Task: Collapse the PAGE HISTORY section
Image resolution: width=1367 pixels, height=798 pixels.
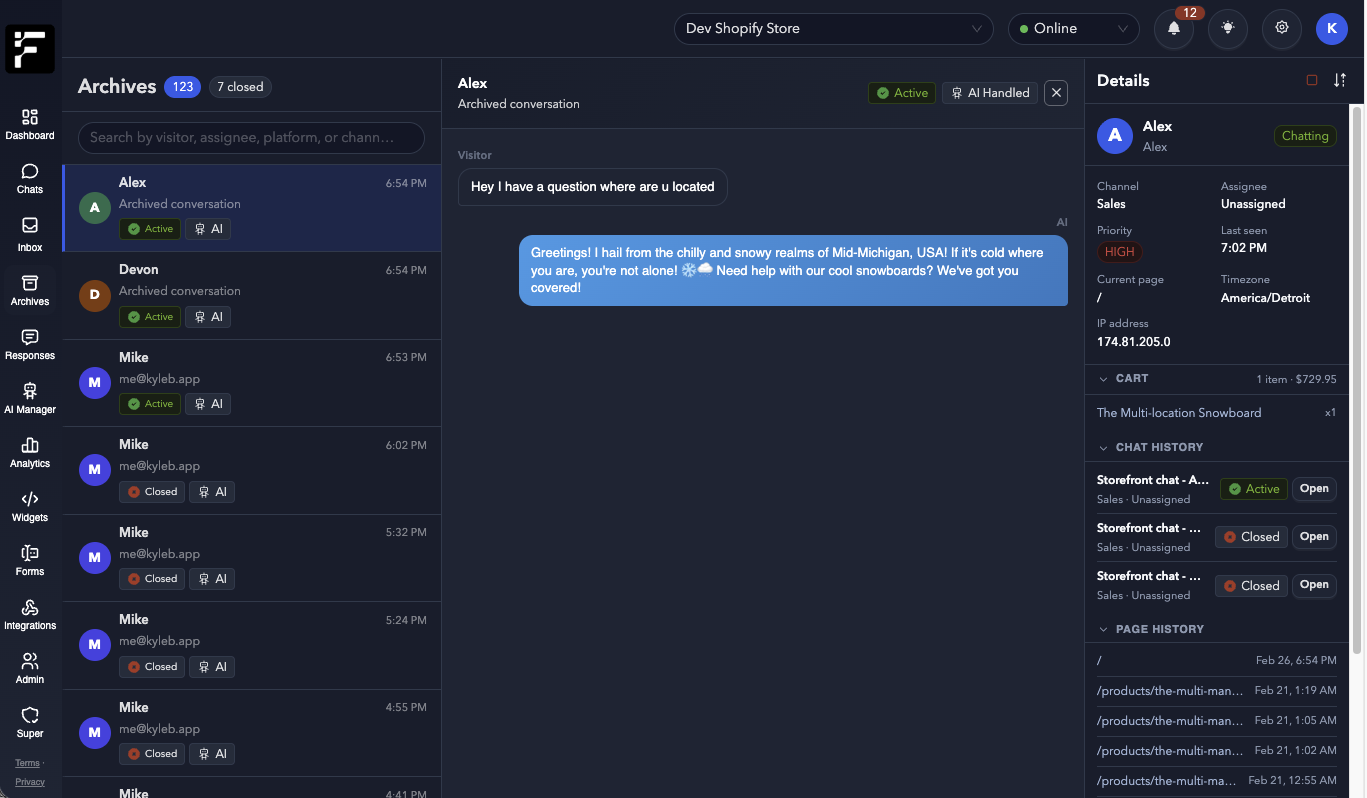Action: point(1104,630)
